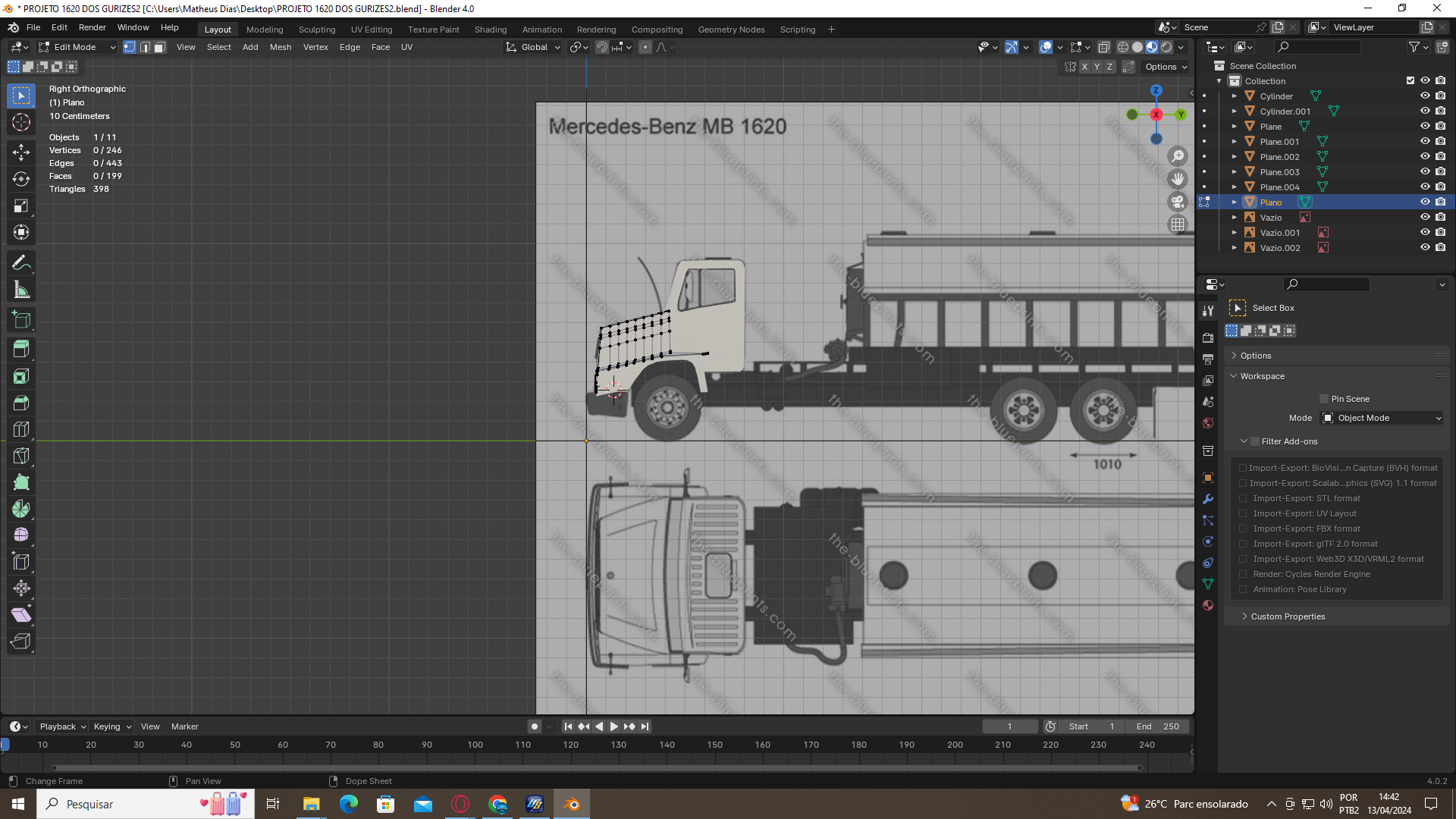Switch to face select mode
1456x819 pixels.
160,47
